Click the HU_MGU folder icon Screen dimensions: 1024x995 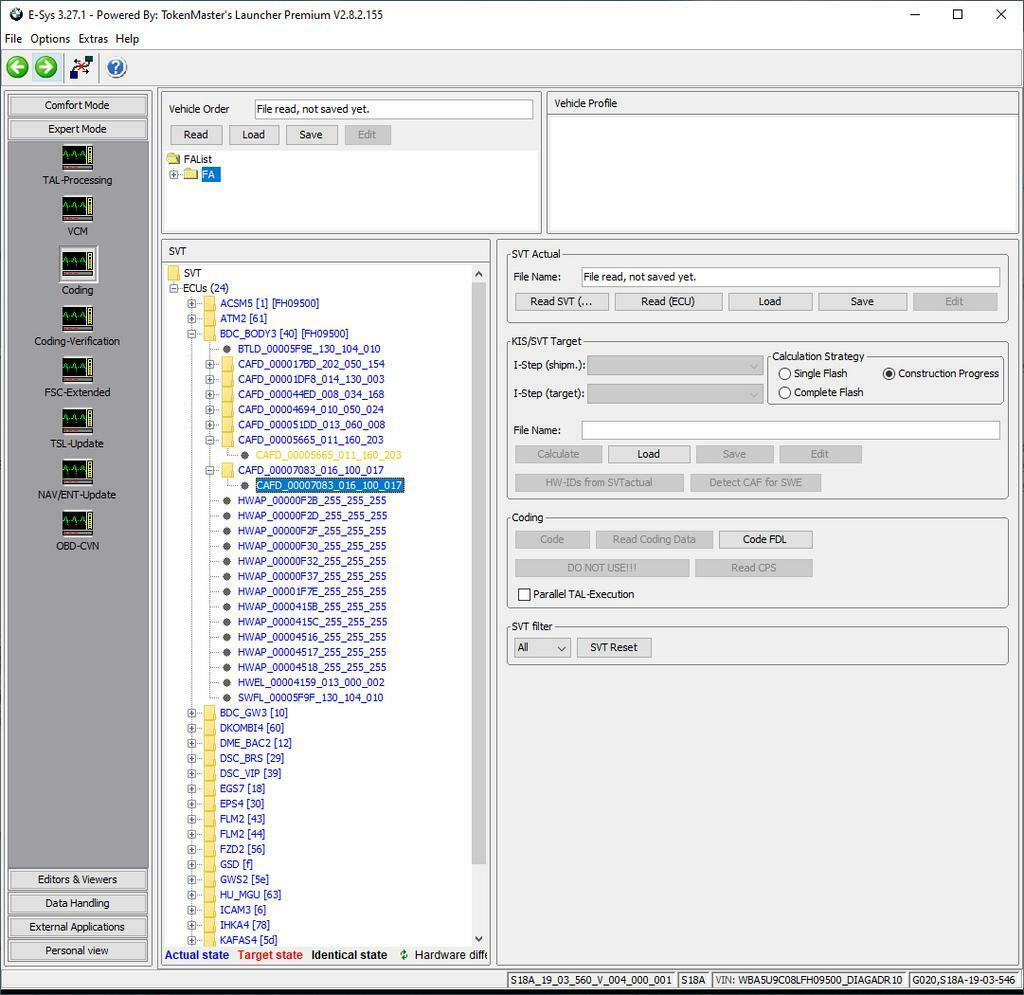tap(210, 894)
